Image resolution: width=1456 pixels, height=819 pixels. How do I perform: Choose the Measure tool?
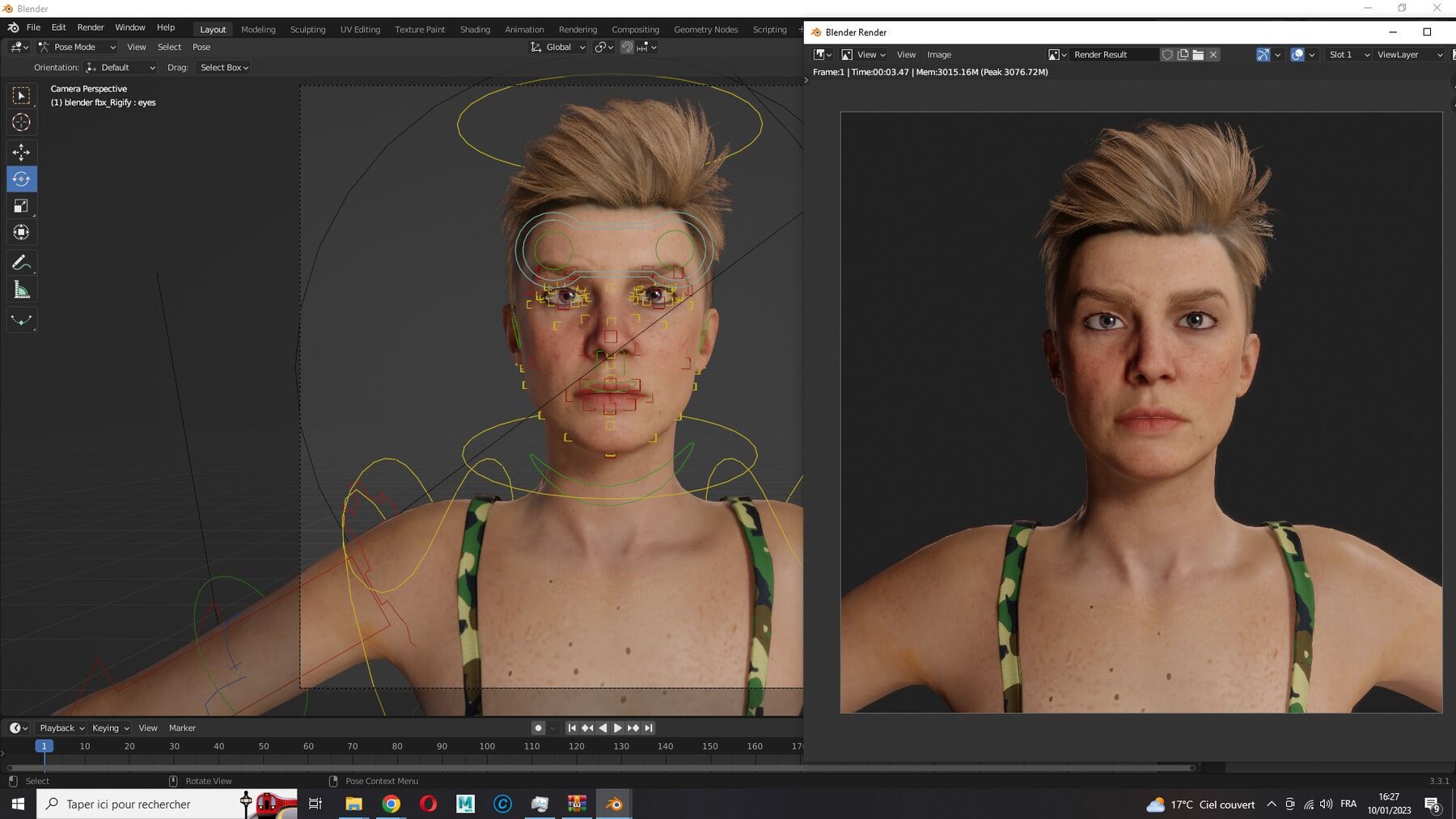click(x=22, y=289)
